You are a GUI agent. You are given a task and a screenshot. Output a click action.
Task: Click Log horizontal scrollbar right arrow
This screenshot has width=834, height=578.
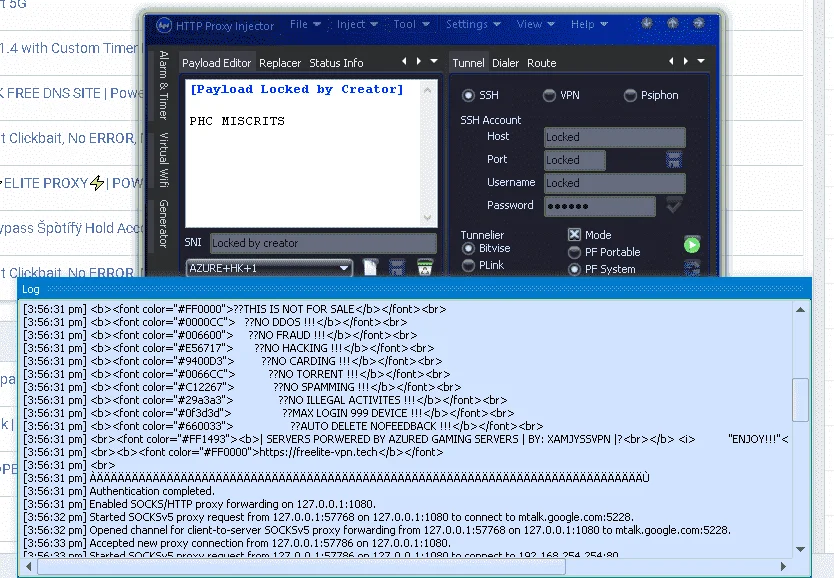(783, 566)
